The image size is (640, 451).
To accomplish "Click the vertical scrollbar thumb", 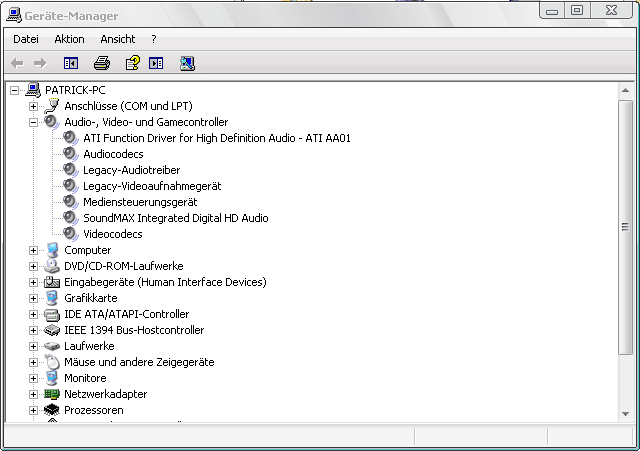I will point(625,227).
